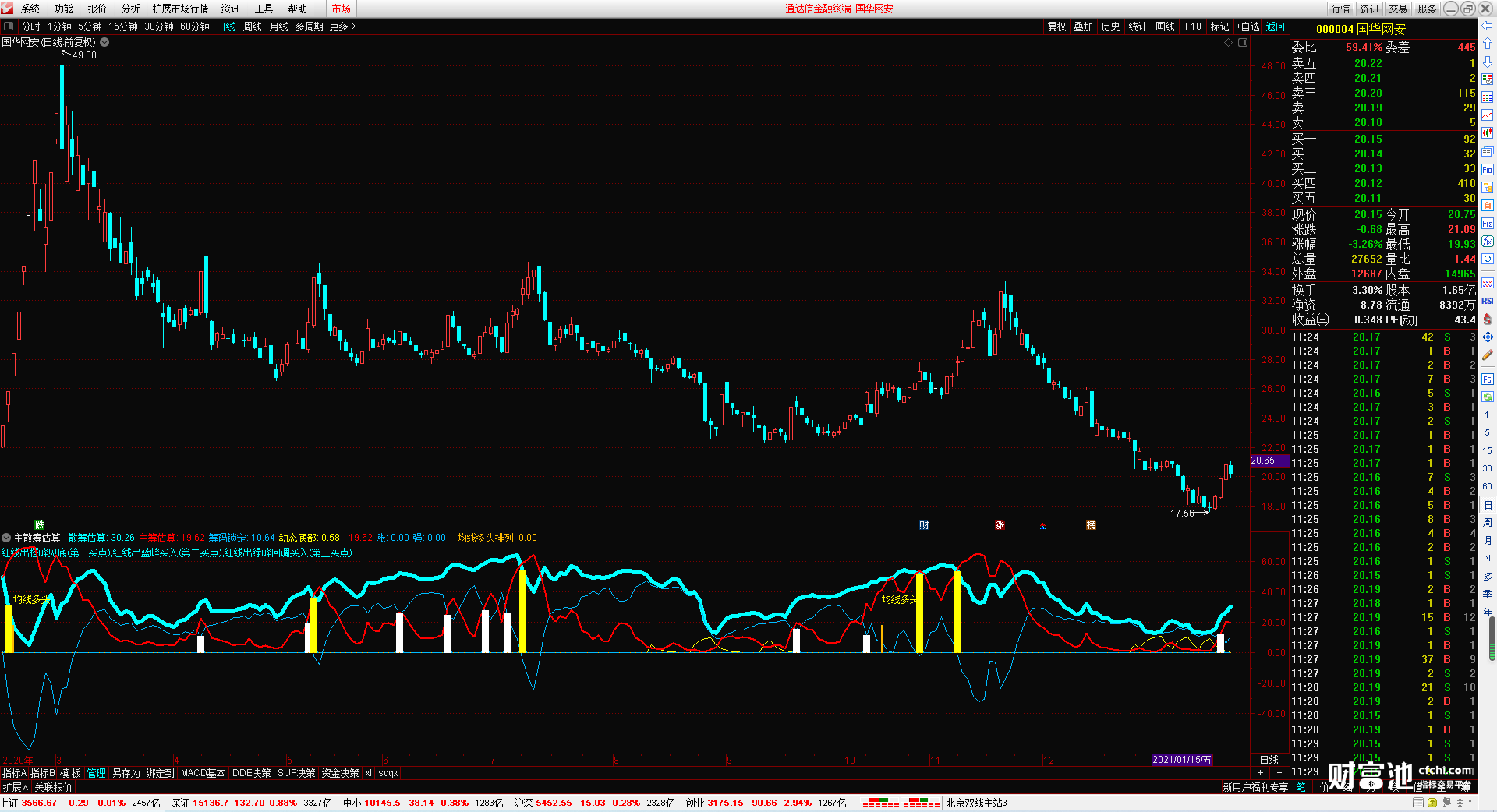This screenshot has height=812, width=1497.
Task: Click the back arrow icon in right sidebar
Action: (1488, 26)
